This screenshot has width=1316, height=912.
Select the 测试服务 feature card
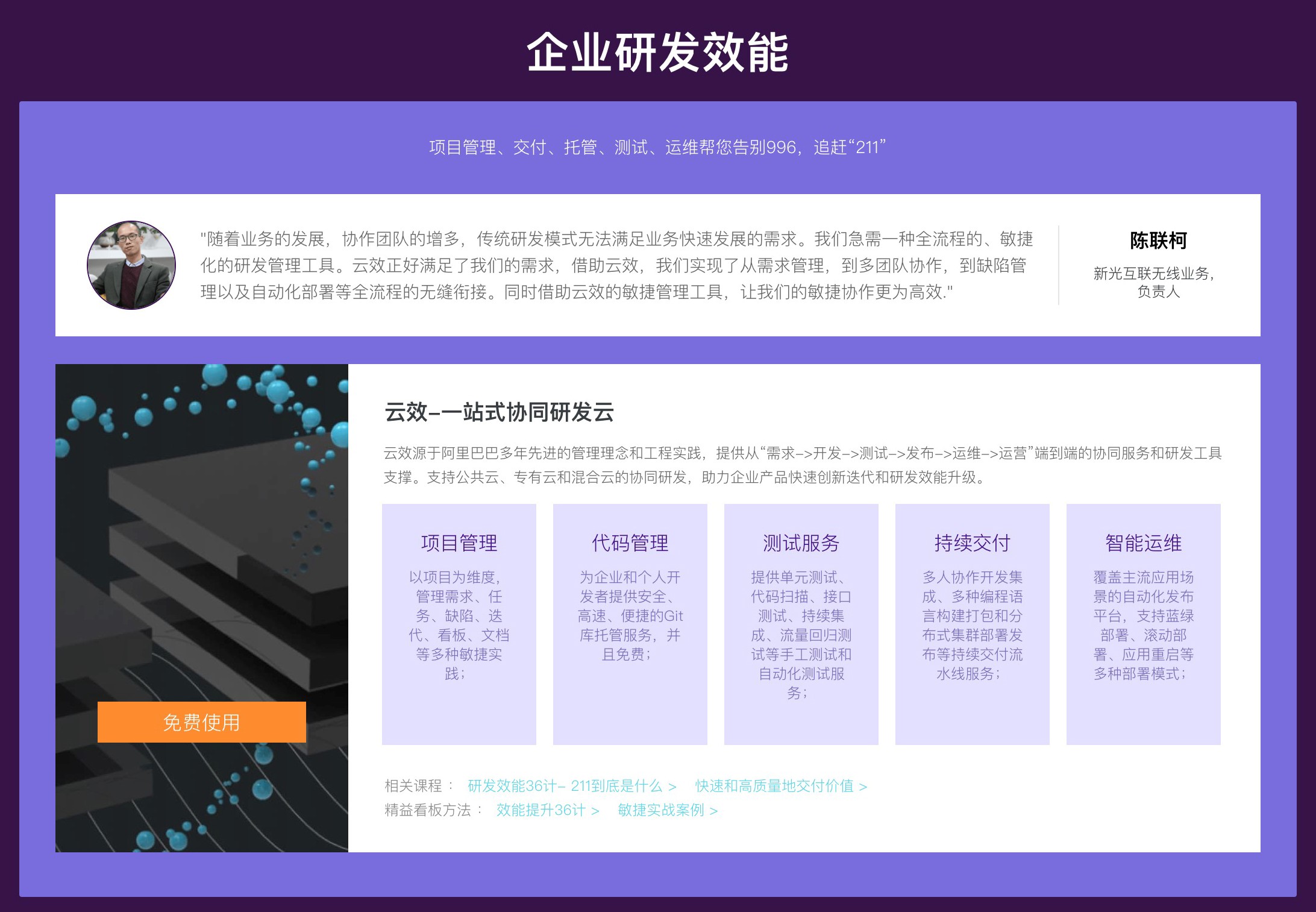click(x=800, y=624)
